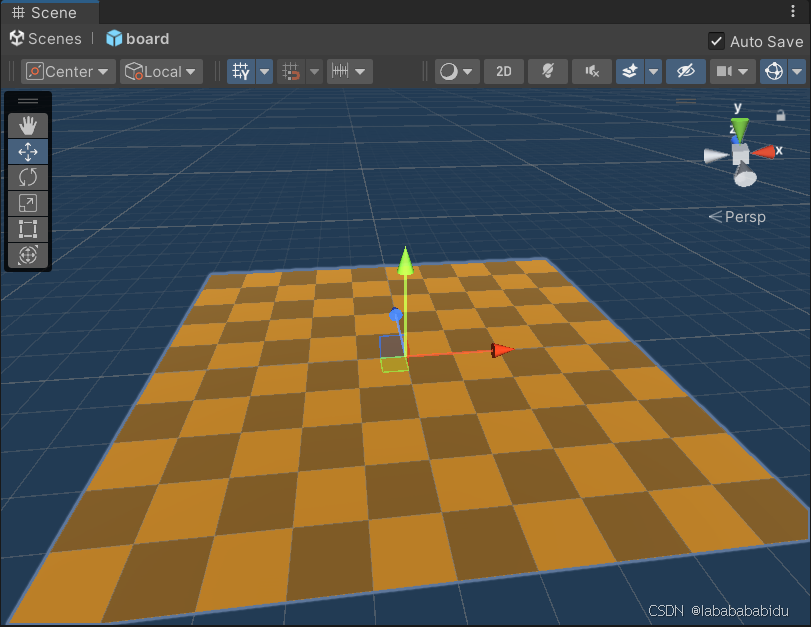Go back to Scenes breadcrumb
This screenshot has width=811, height=627.
coord(46,39)
